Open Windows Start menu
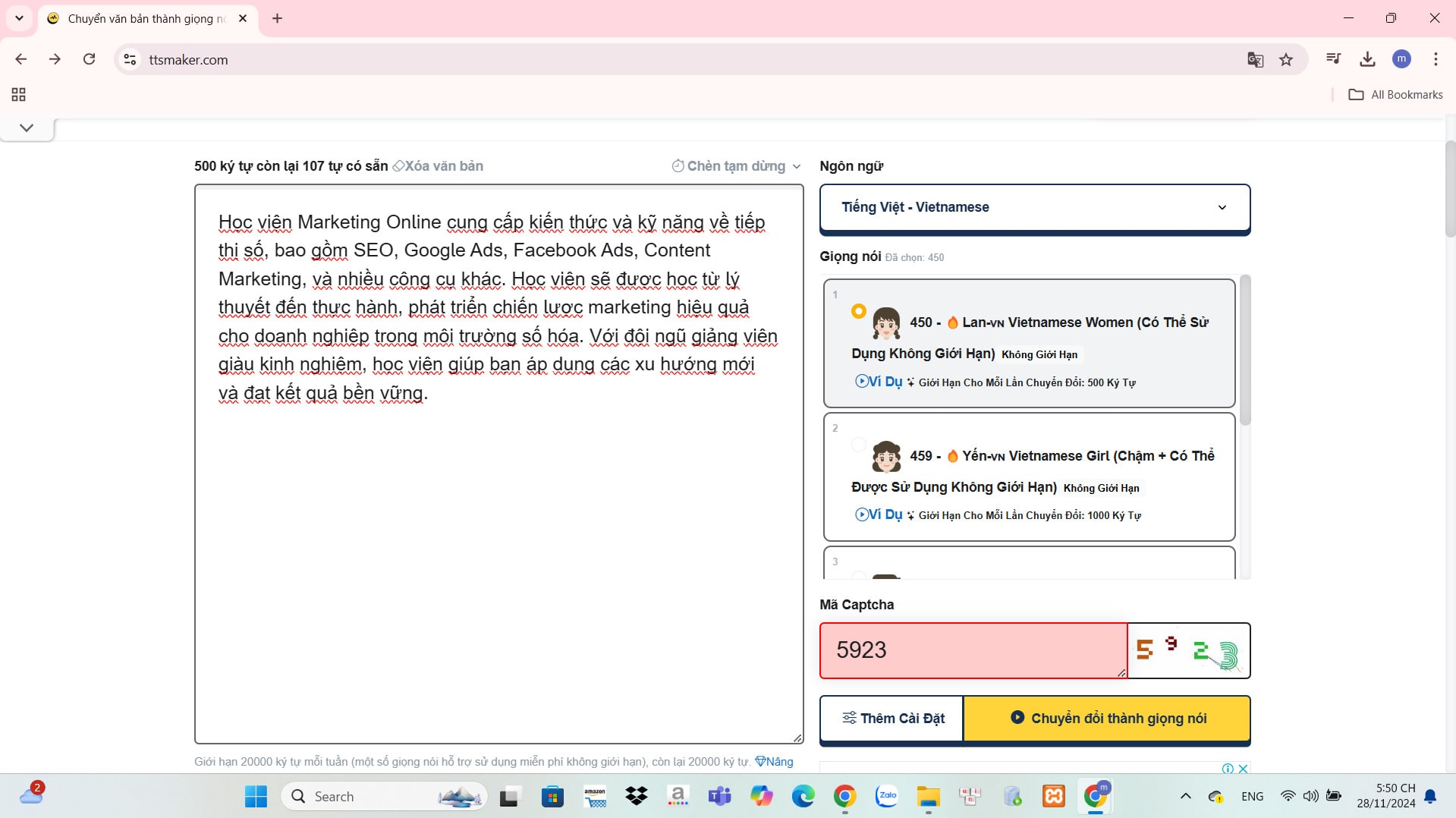Screen dimensions: 1456x818 click(x=256, y=796)
